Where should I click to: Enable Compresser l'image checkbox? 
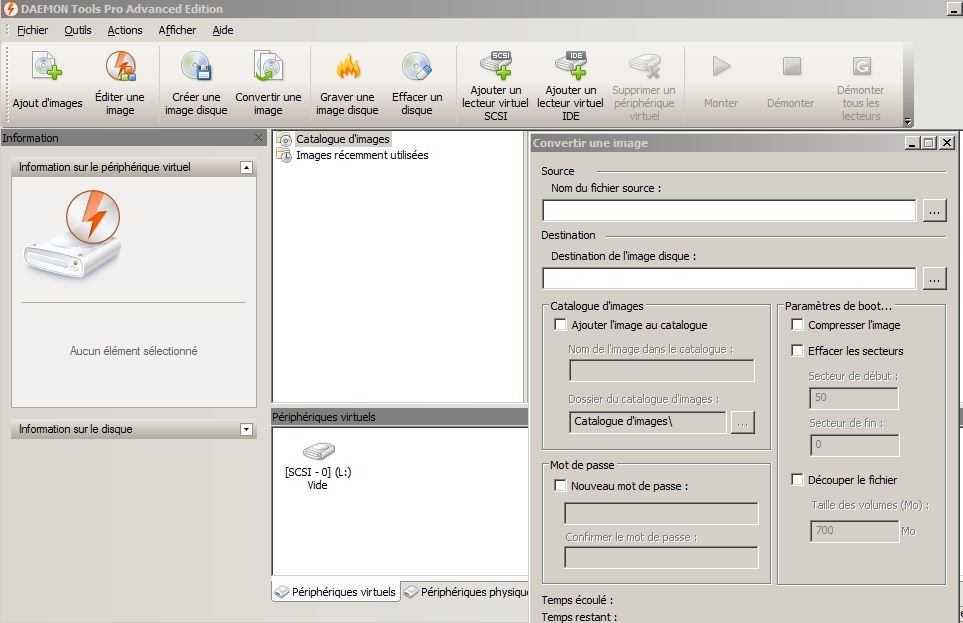[x=797, y=324]
